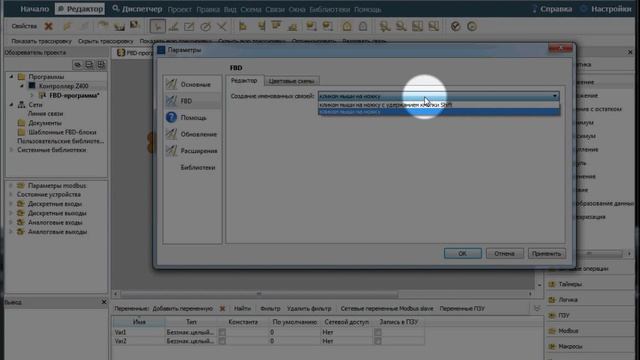
Task: Expand Дискретные входы node
Action: point(11,204)
